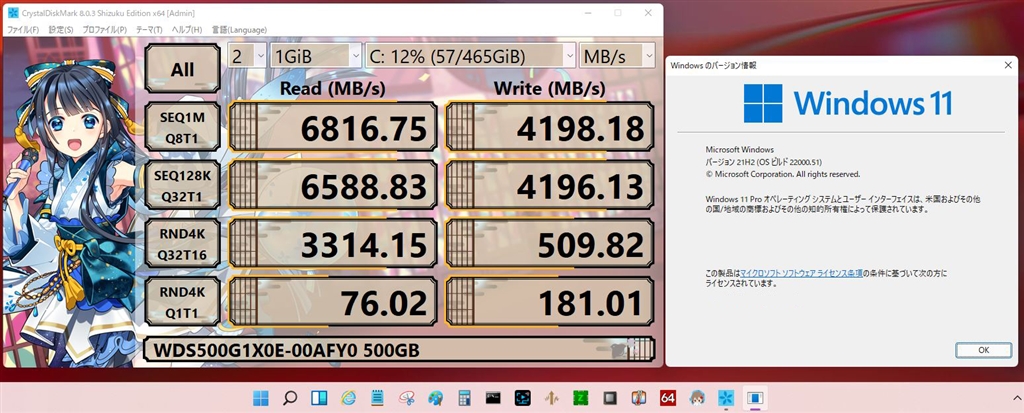Viewport: 1024px width, 413px height.
Task: Start the SEQ1M Q8T1 test
Action: [x=182, y=127]
